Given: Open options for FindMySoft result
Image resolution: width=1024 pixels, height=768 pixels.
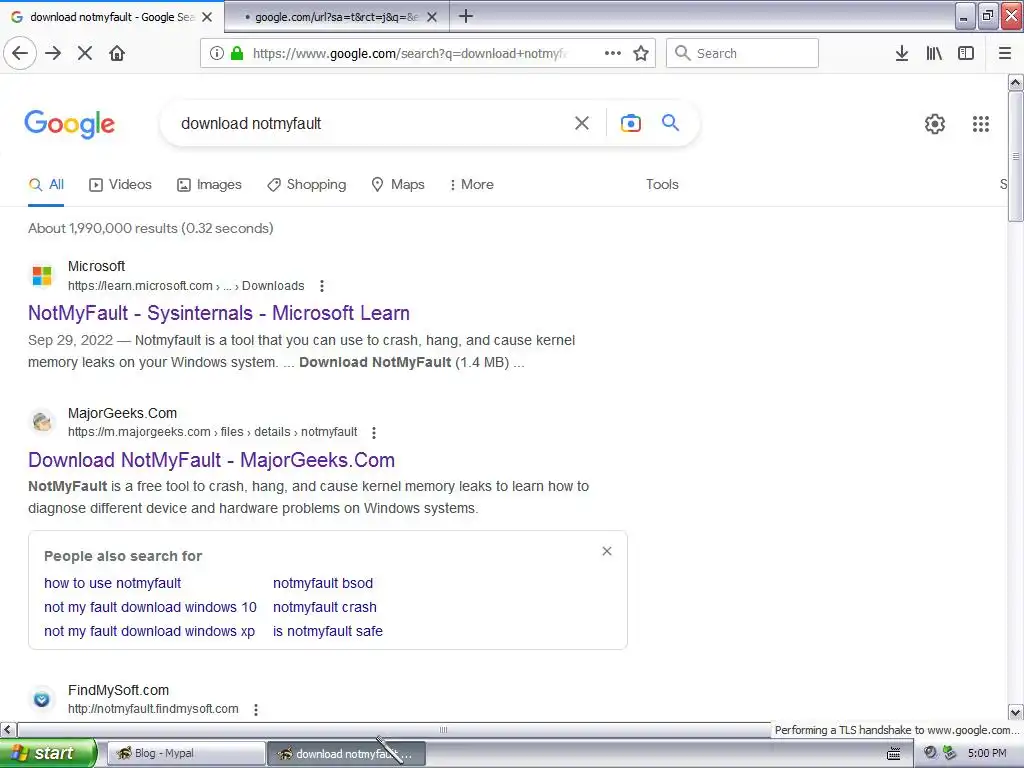Looking at the screenshot, I should point(256,709).
